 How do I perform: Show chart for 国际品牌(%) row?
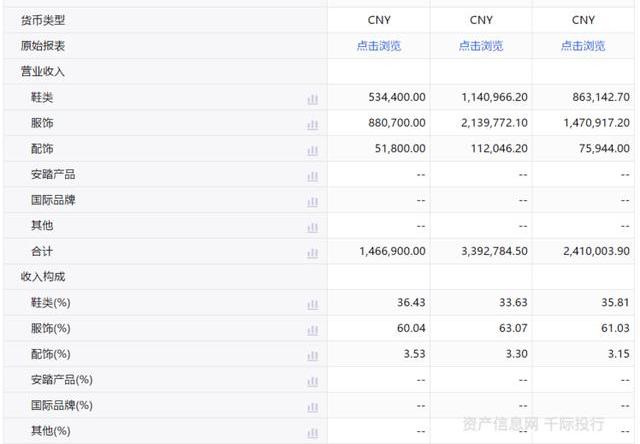tap(313, 407)
